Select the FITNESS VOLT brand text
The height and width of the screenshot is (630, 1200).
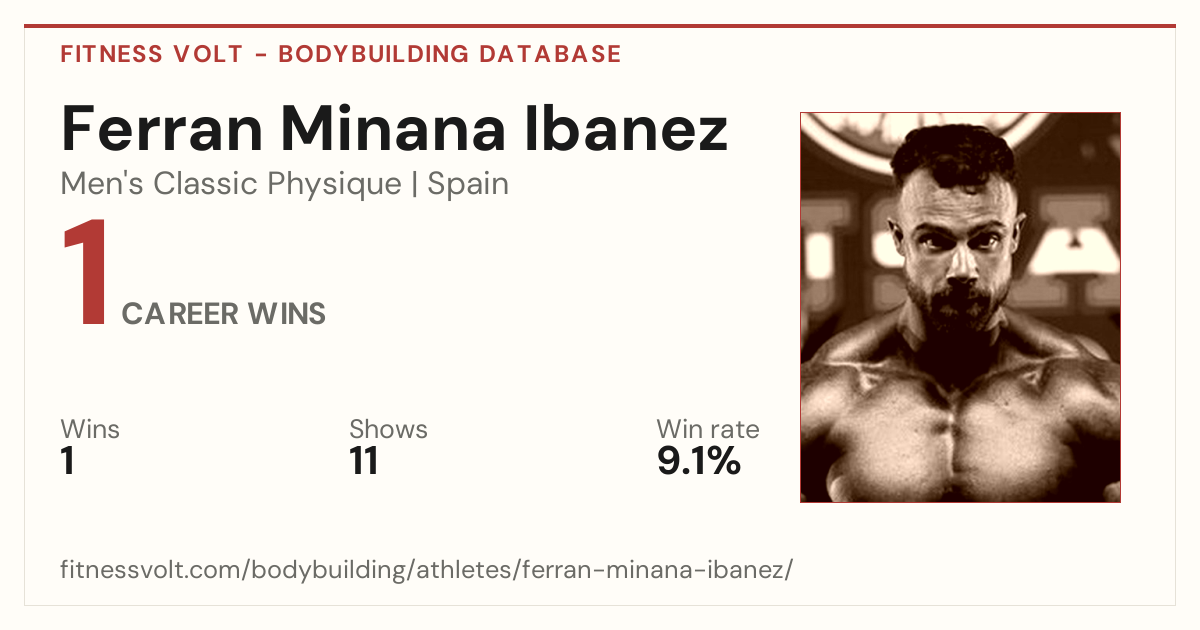point(152,54)
